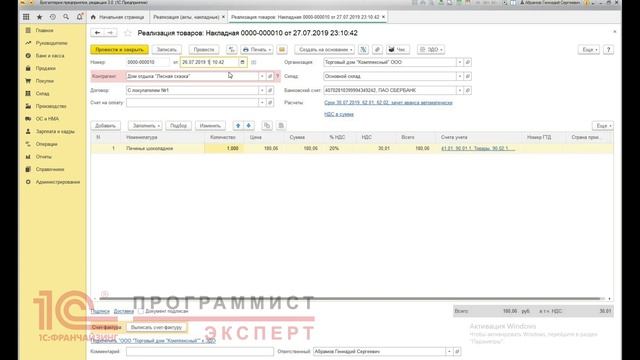640x360 pixels.
Task: Go forward with right arrow button
Action: 110,33
